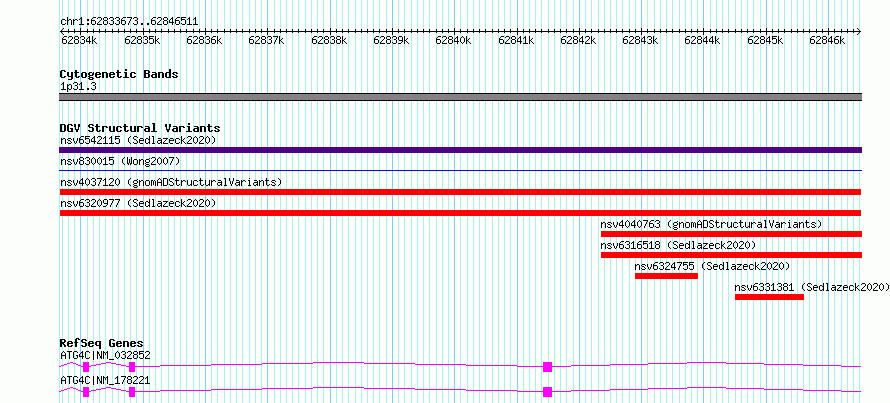This screenshot has width=890, height=403.
Task: Select the red nsv4040763 variant bar
Action: click(x=731, y=234)
